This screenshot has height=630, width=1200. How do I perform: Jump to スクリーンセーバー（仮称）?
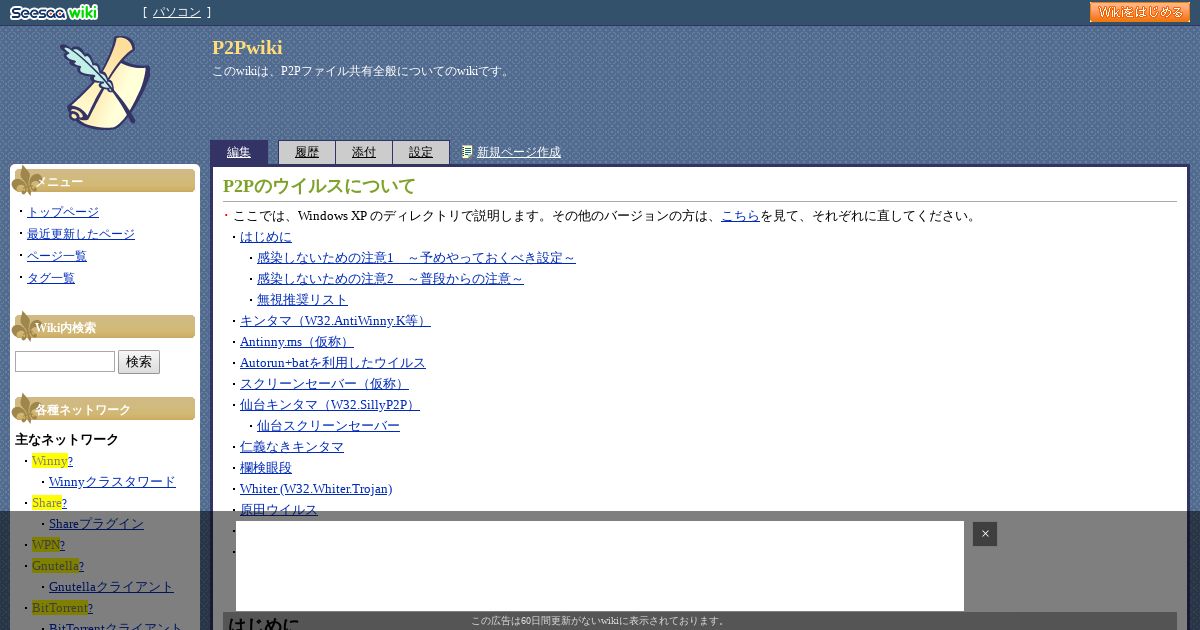coord(324,384)
